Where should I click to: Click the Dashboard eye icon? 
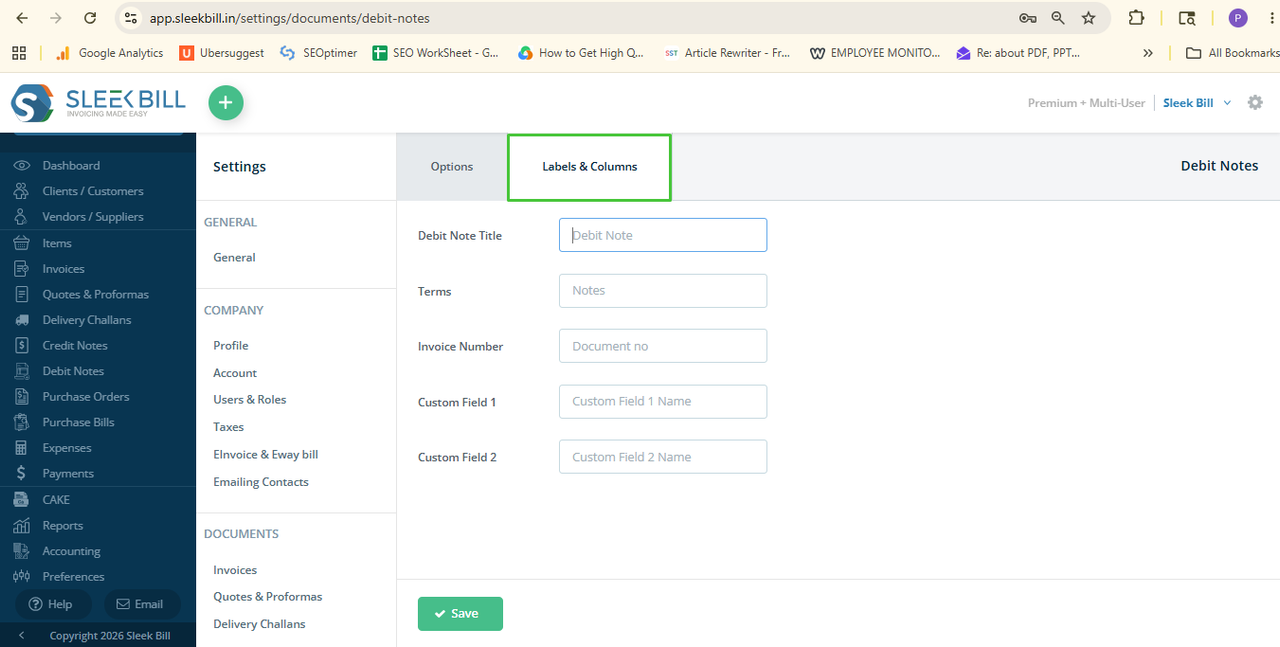[22, 165]
